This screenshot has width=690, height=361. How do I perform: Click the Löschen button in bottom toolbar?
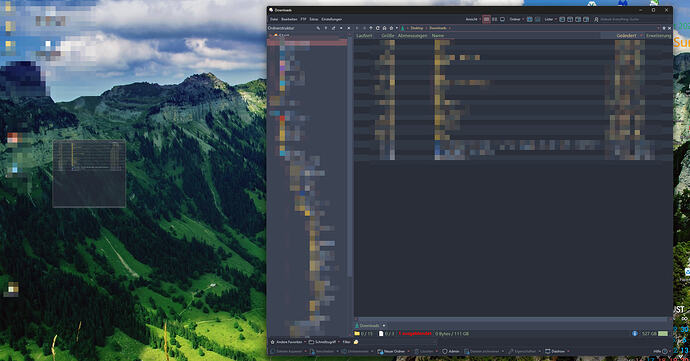[425, 351]
